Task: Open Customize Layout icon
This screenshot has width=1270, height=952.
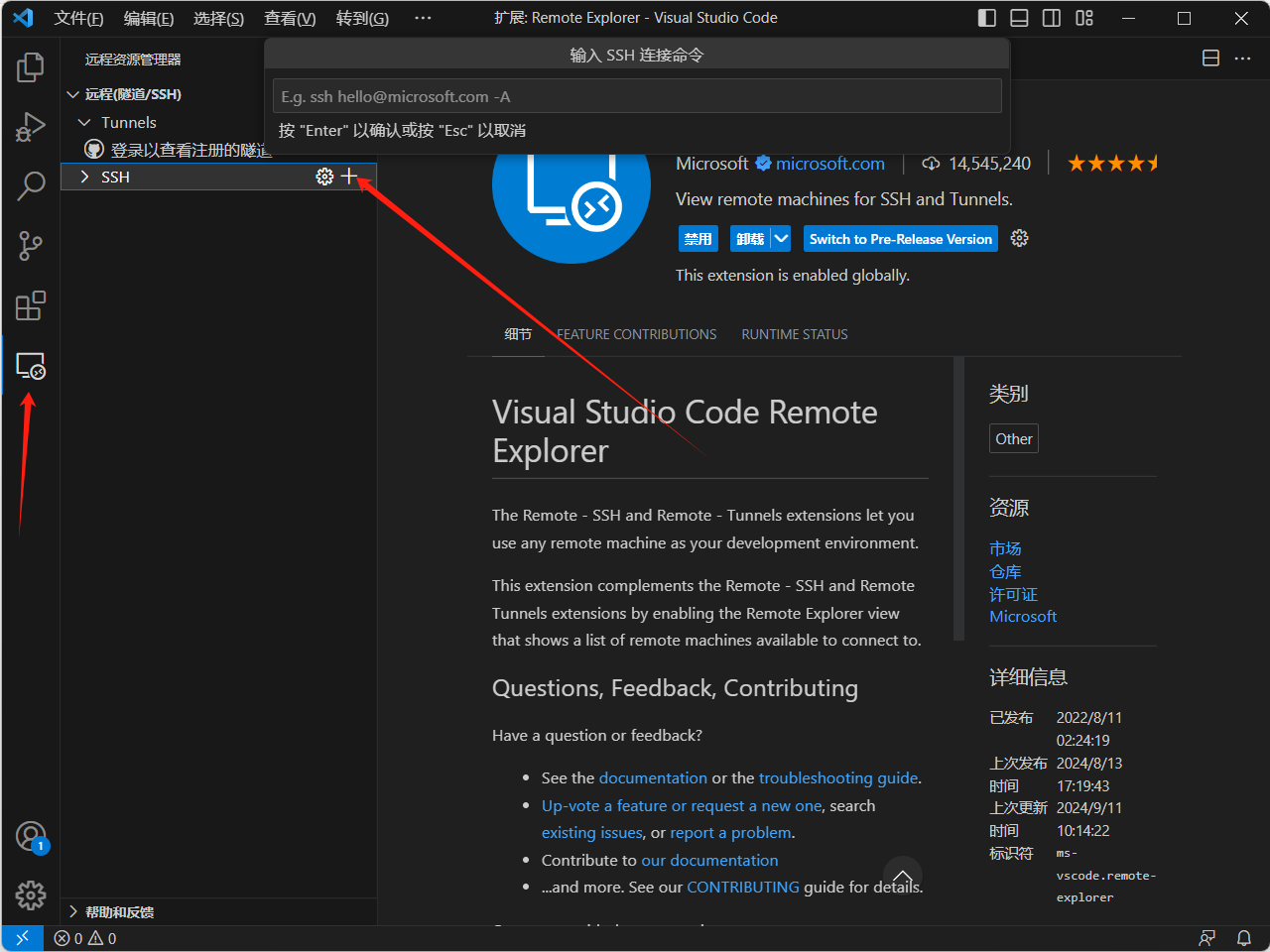Action: (x=1084, y=18)
